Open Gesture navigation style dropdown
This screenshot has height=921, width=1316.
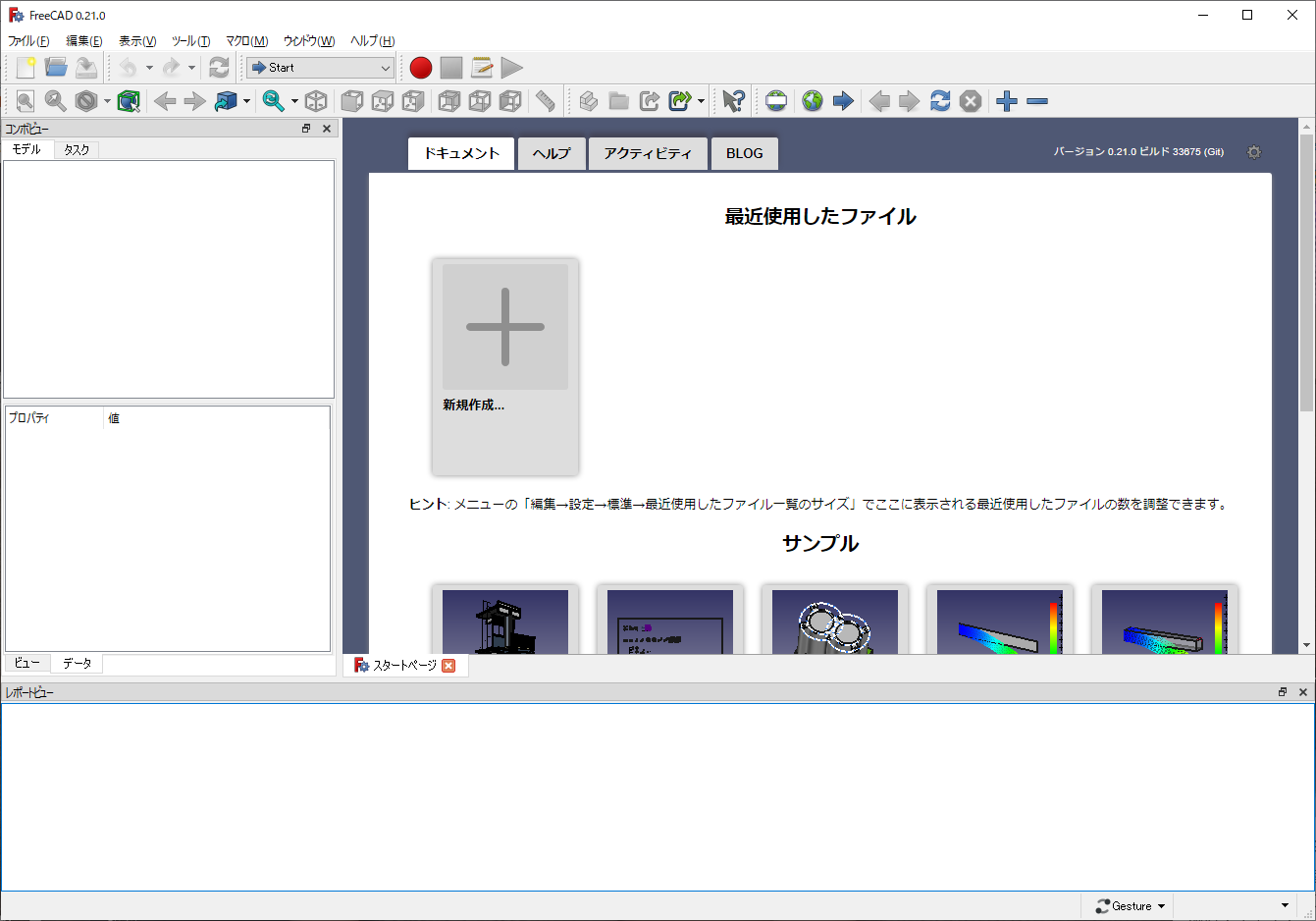click(x=1131, y=906)
